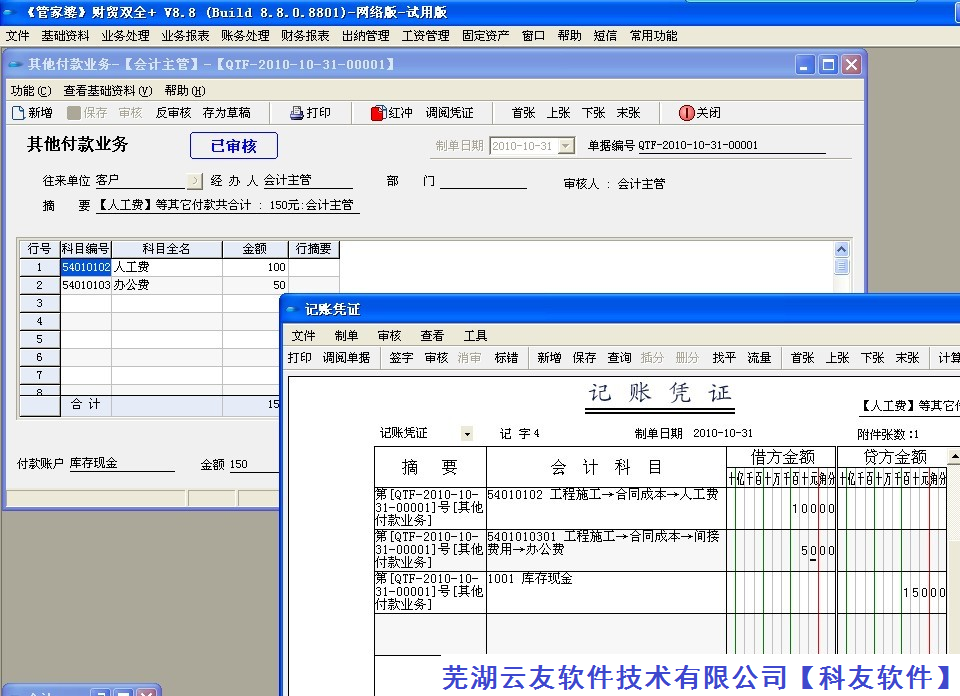Click 签字 in the voucher toolbar
Screen dimensions: 960x696
pos(401,358)
